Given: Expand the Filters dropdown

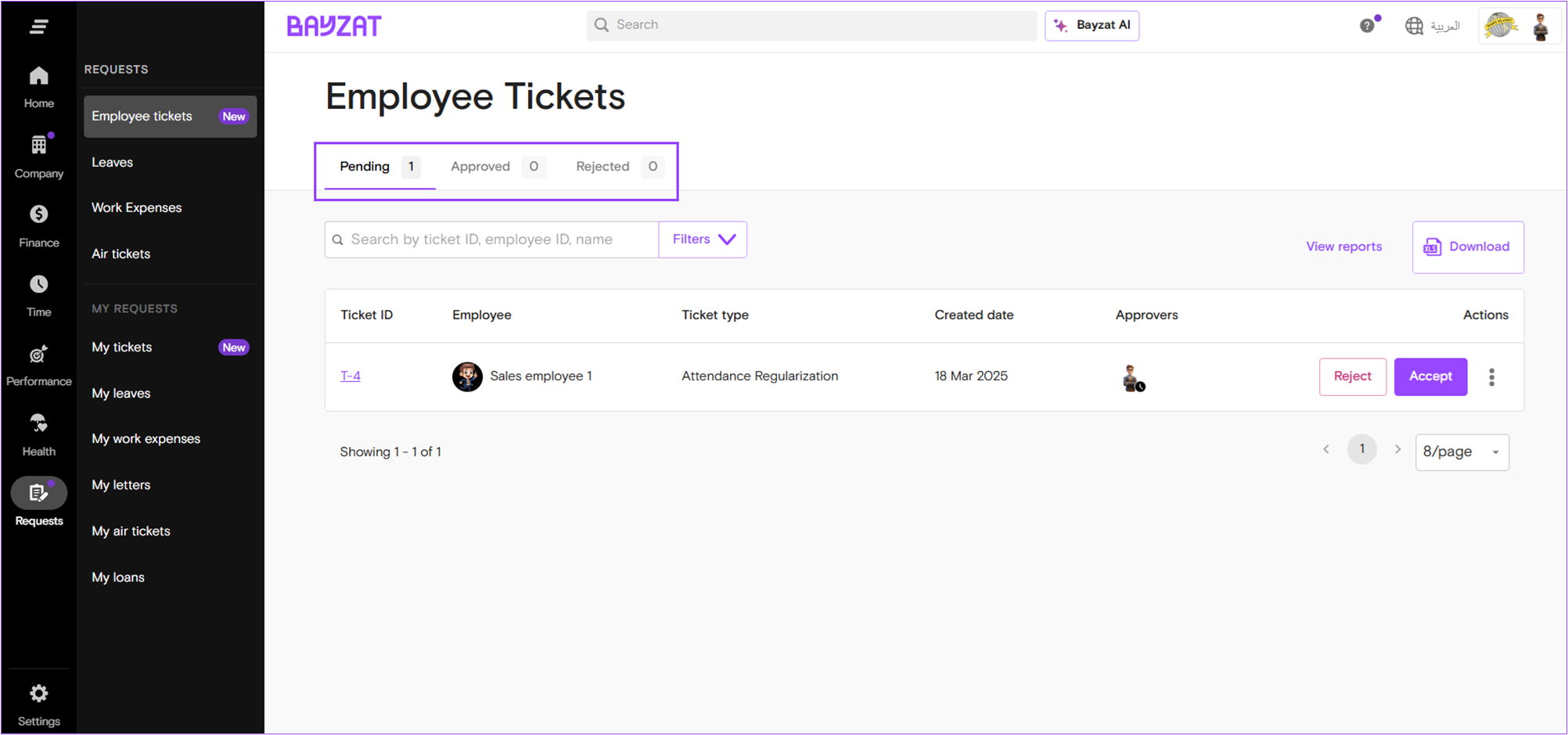Looking at the screenshot, I should pyautogui.click(x=703, y=240).
